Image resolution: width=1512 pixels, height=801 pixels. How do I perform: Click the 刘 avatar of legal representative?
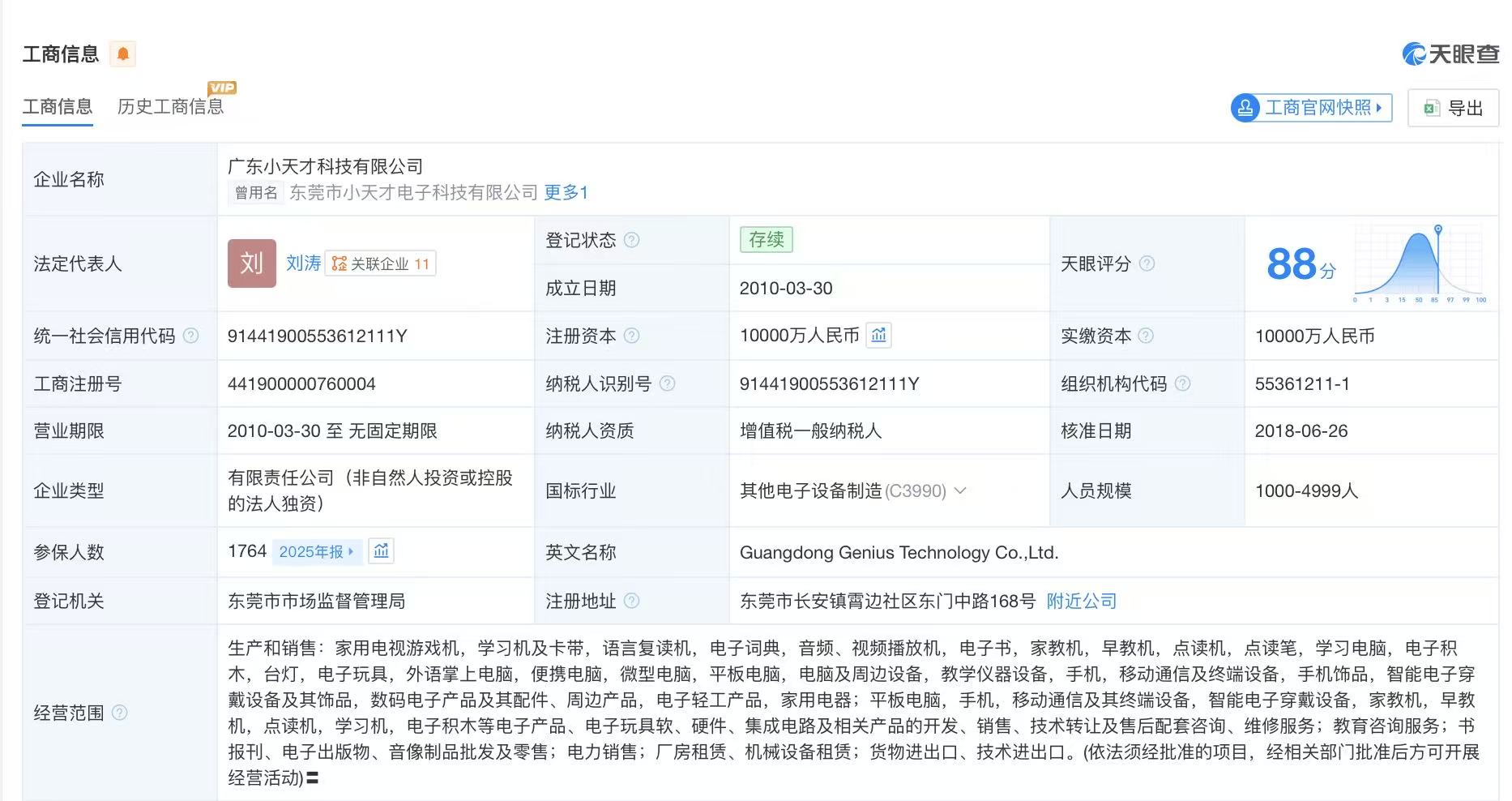[251, 263]
